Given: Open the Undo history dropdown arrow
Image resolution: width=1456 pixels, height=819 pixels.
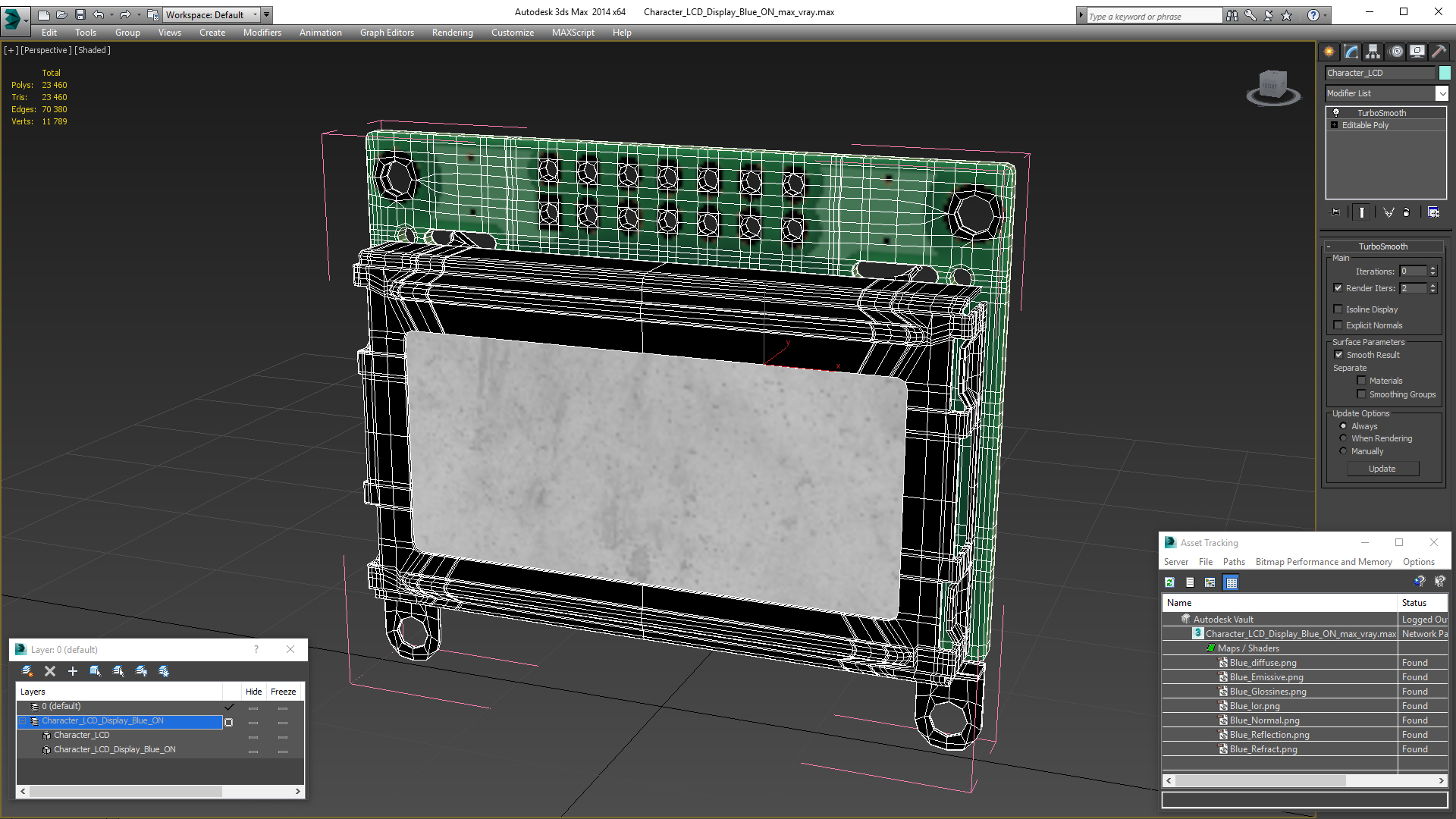Looking at the screenshot, I should (x=111, y=14).
